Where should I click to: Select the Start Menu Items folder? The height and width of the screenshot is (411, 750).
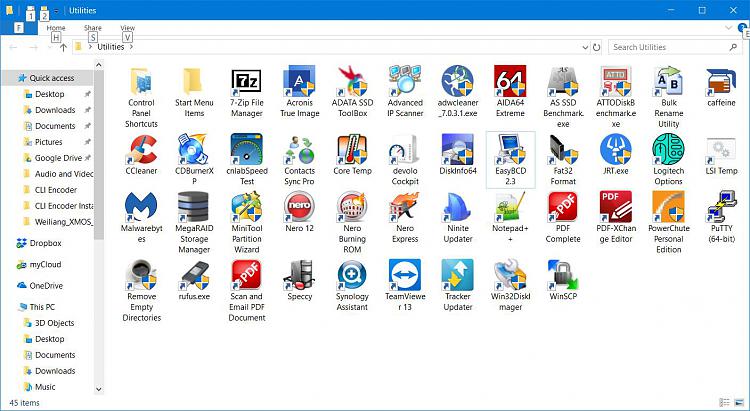click(194, 82)
